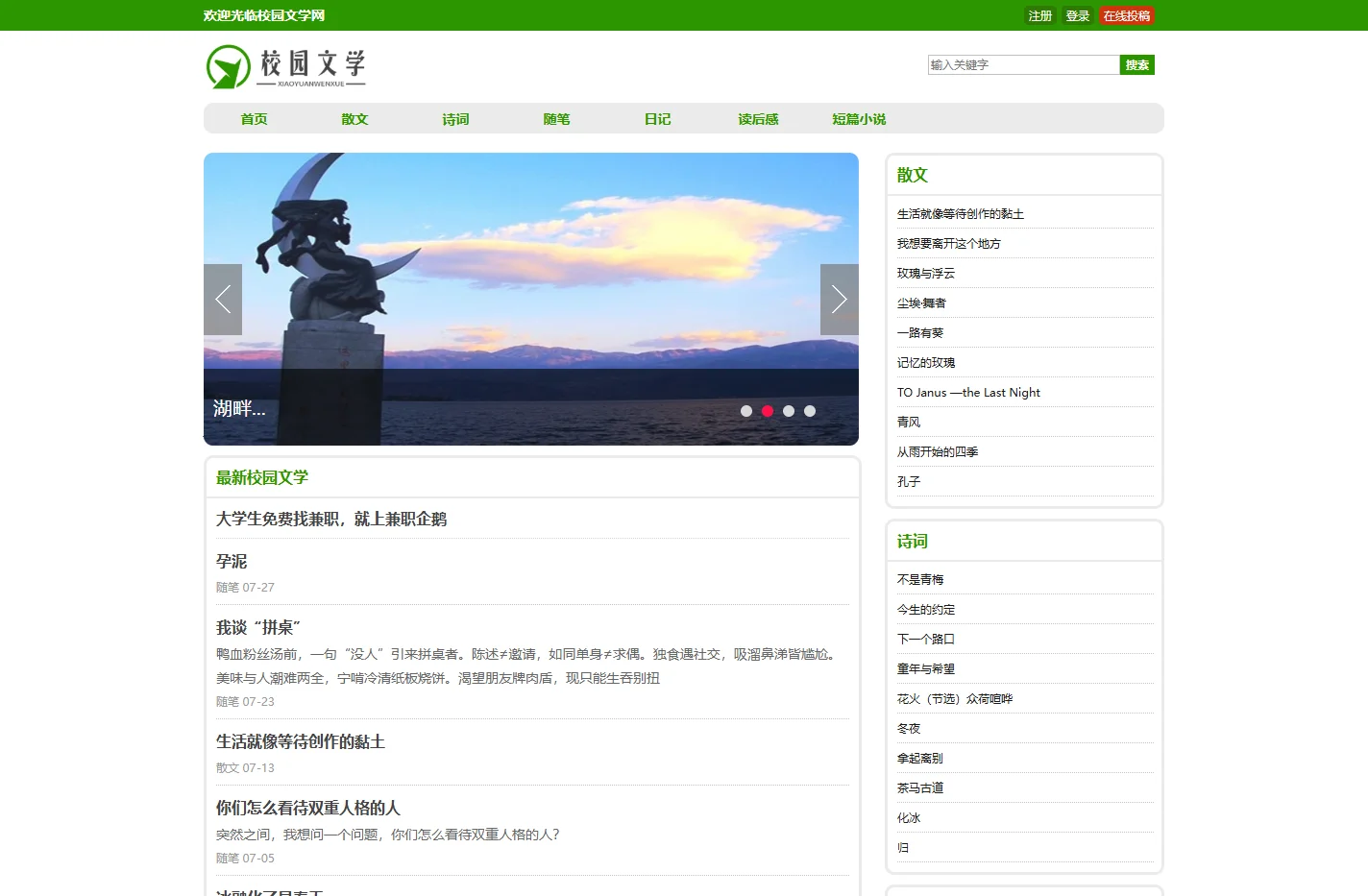Open poetry item 冬夜
This screenshot has height=896, width=1368.
(909, 729)
